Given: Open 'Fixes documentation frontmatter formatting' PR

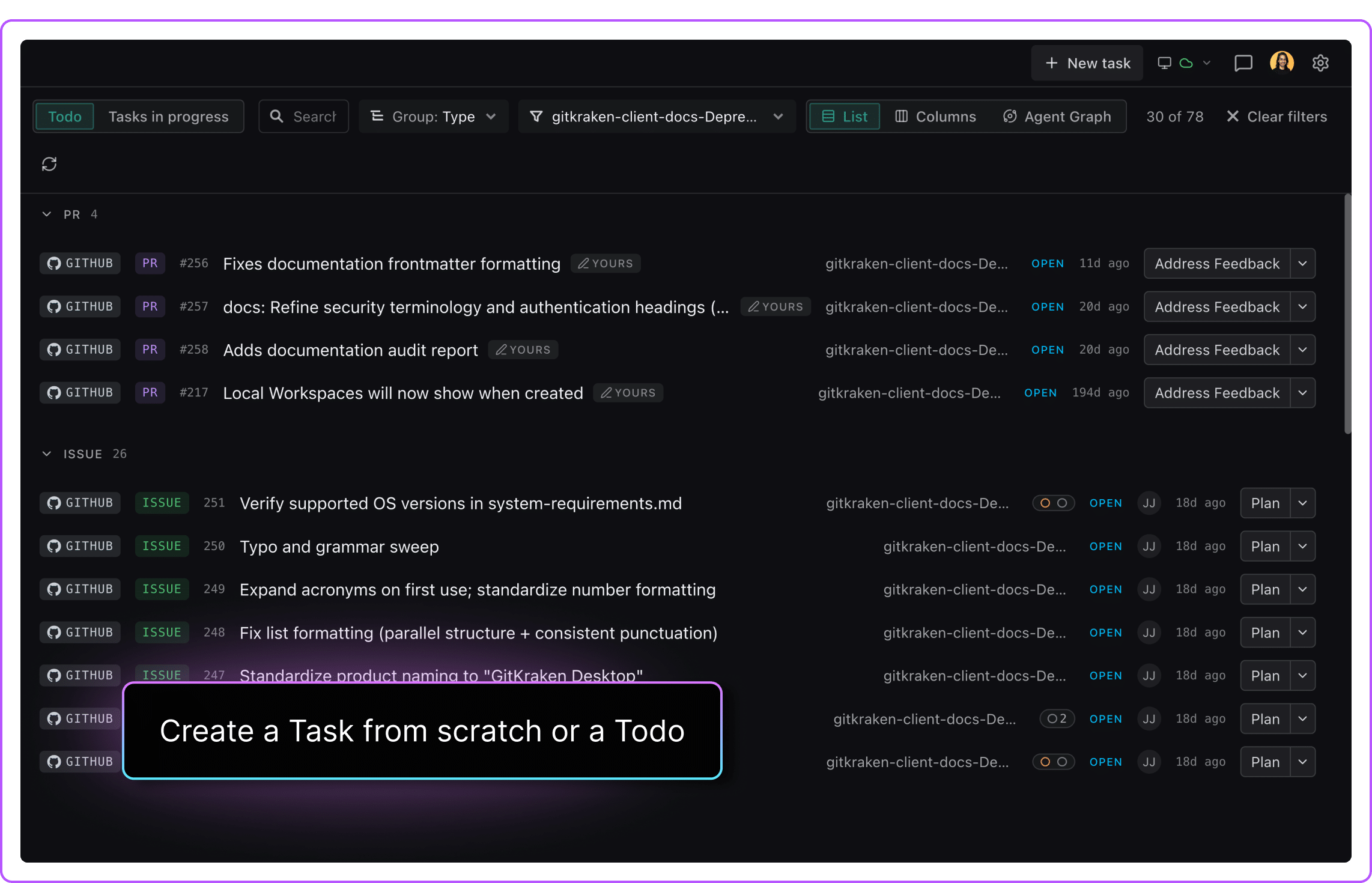Looking at the screenshot, I should pyautogui.click(x=392, y=264).
